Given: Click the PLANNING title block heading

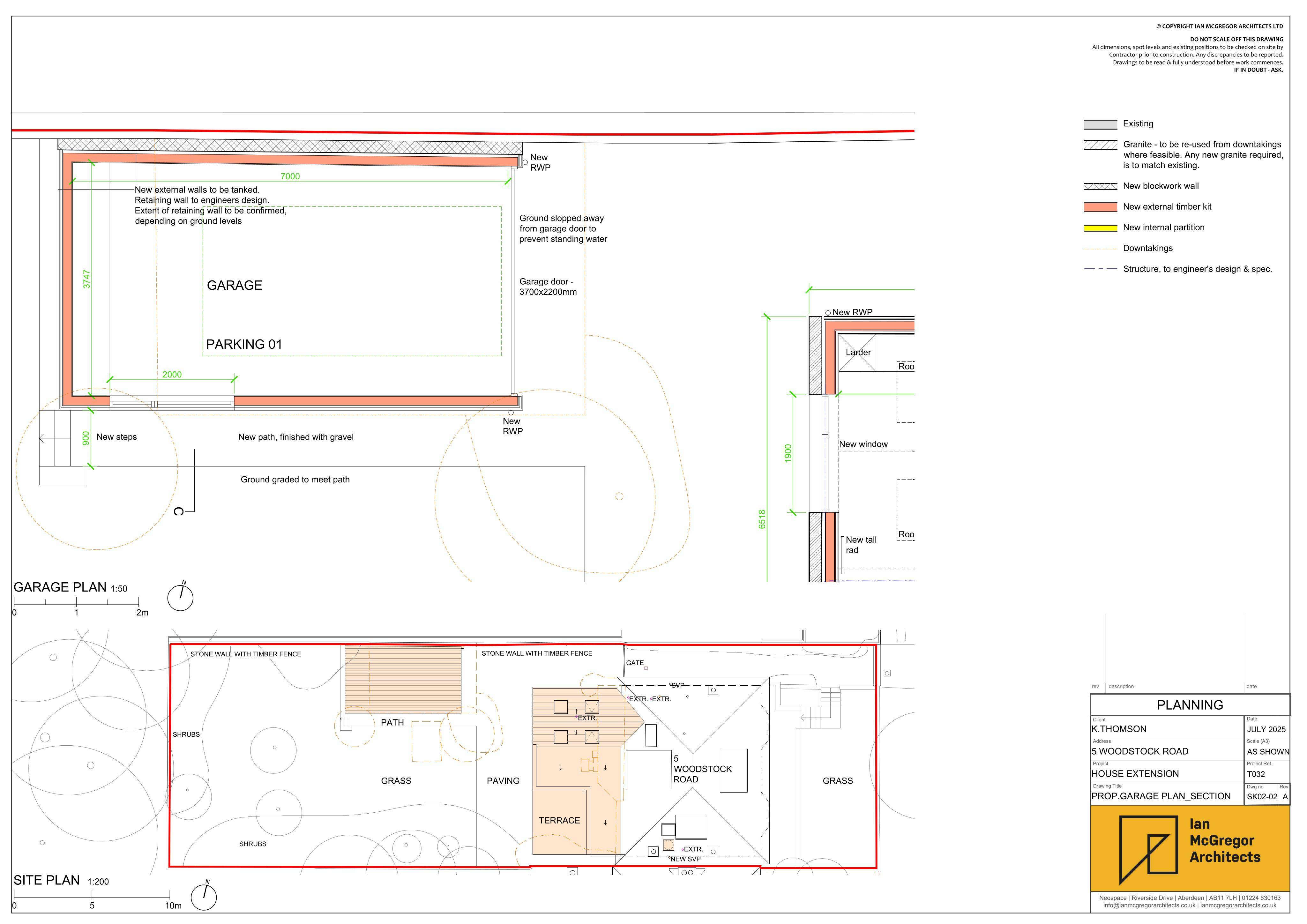Looking at the screenshot, I should pos(1190,705).
